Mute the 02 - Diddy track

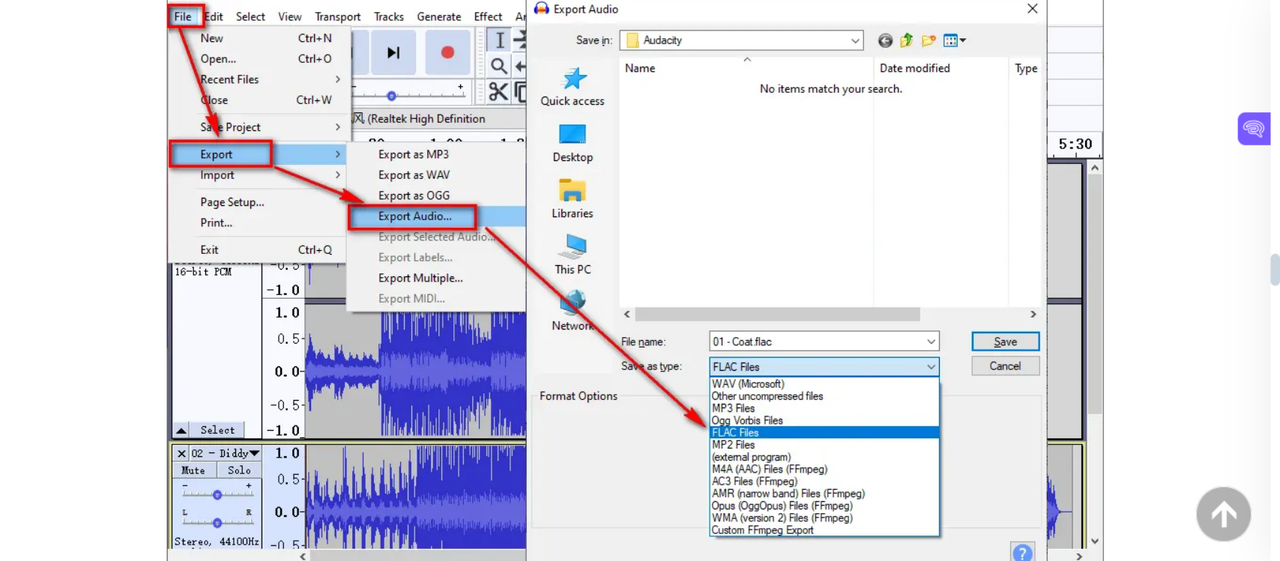point(193,470)
